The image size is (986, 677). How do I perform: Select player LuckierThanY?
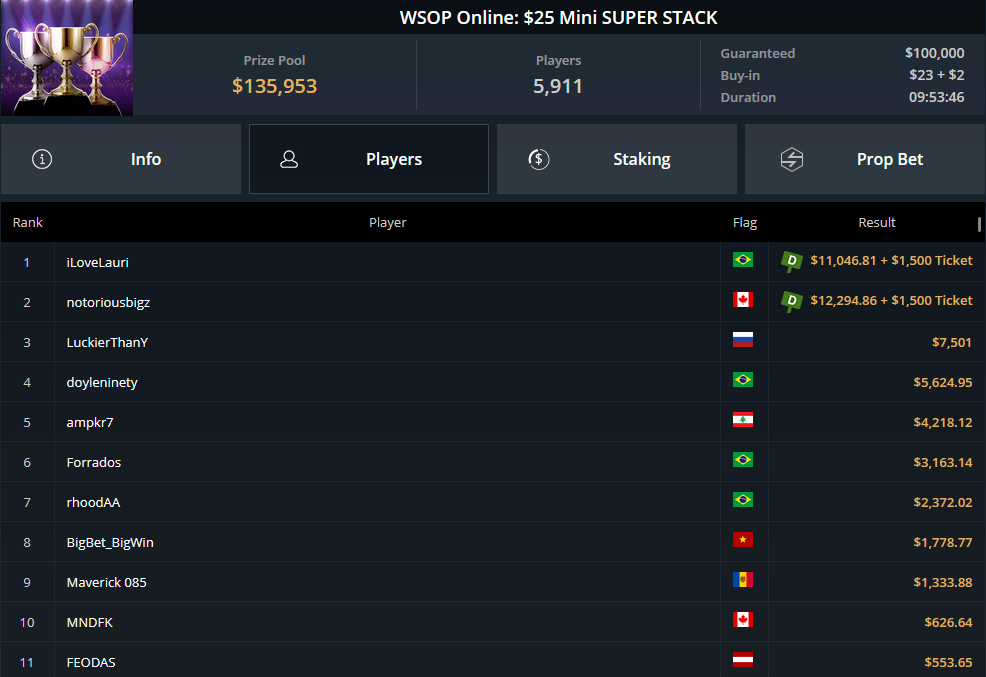108,343
